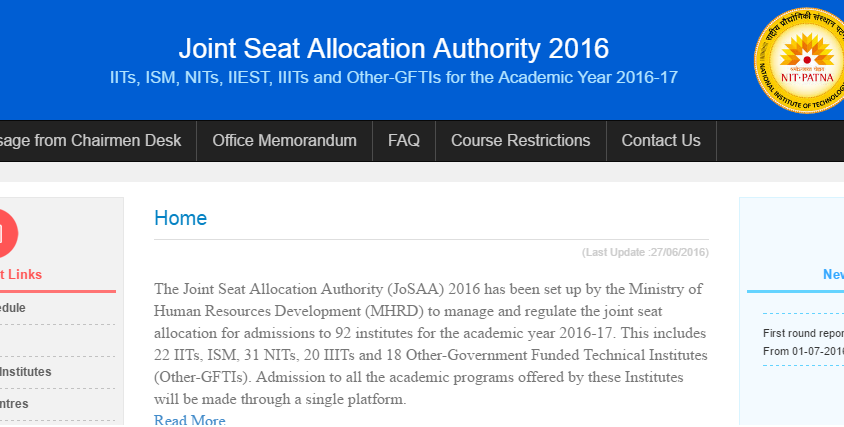
Task: Click the JoSAA introduction paragraph
Action: 430,344
